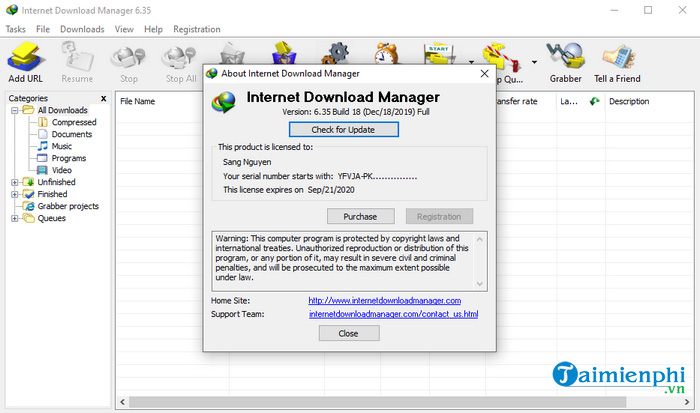The image size is (700, 413).
Task: Click the Delete trash bin toolbar icon
Action: point(232,54)
